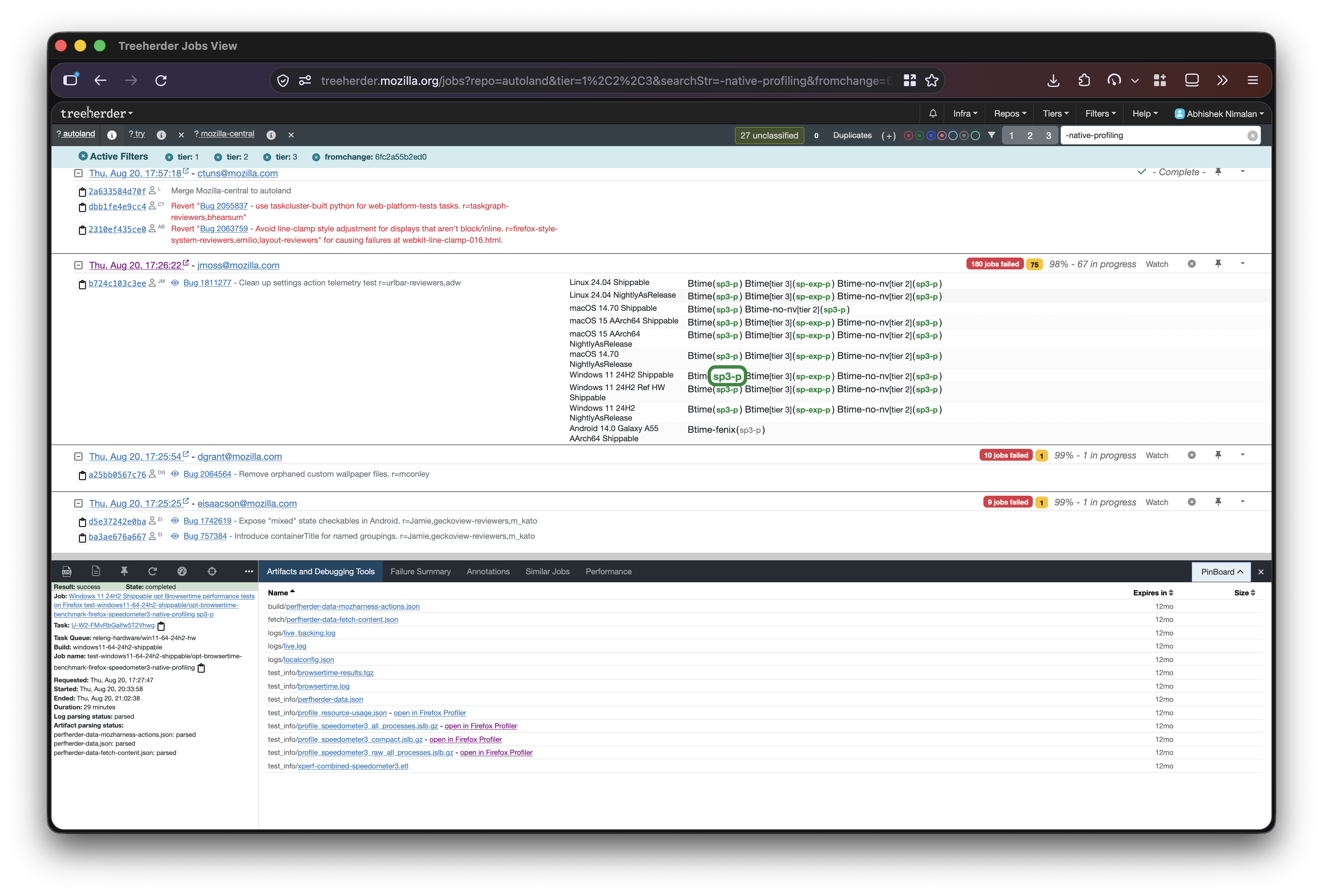This screenshot has width=1323, height=896.
Task: Toggle the green success status filter circle
Action: 919,136
